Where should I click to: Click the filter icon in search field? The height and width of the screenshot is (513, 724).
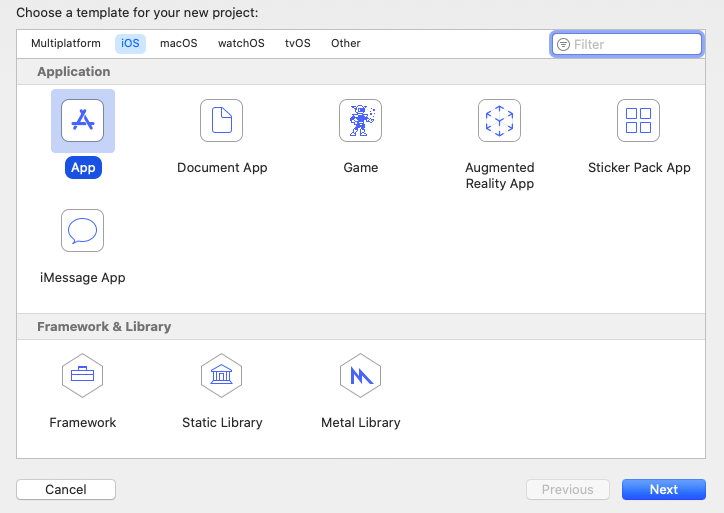(563, 44)
